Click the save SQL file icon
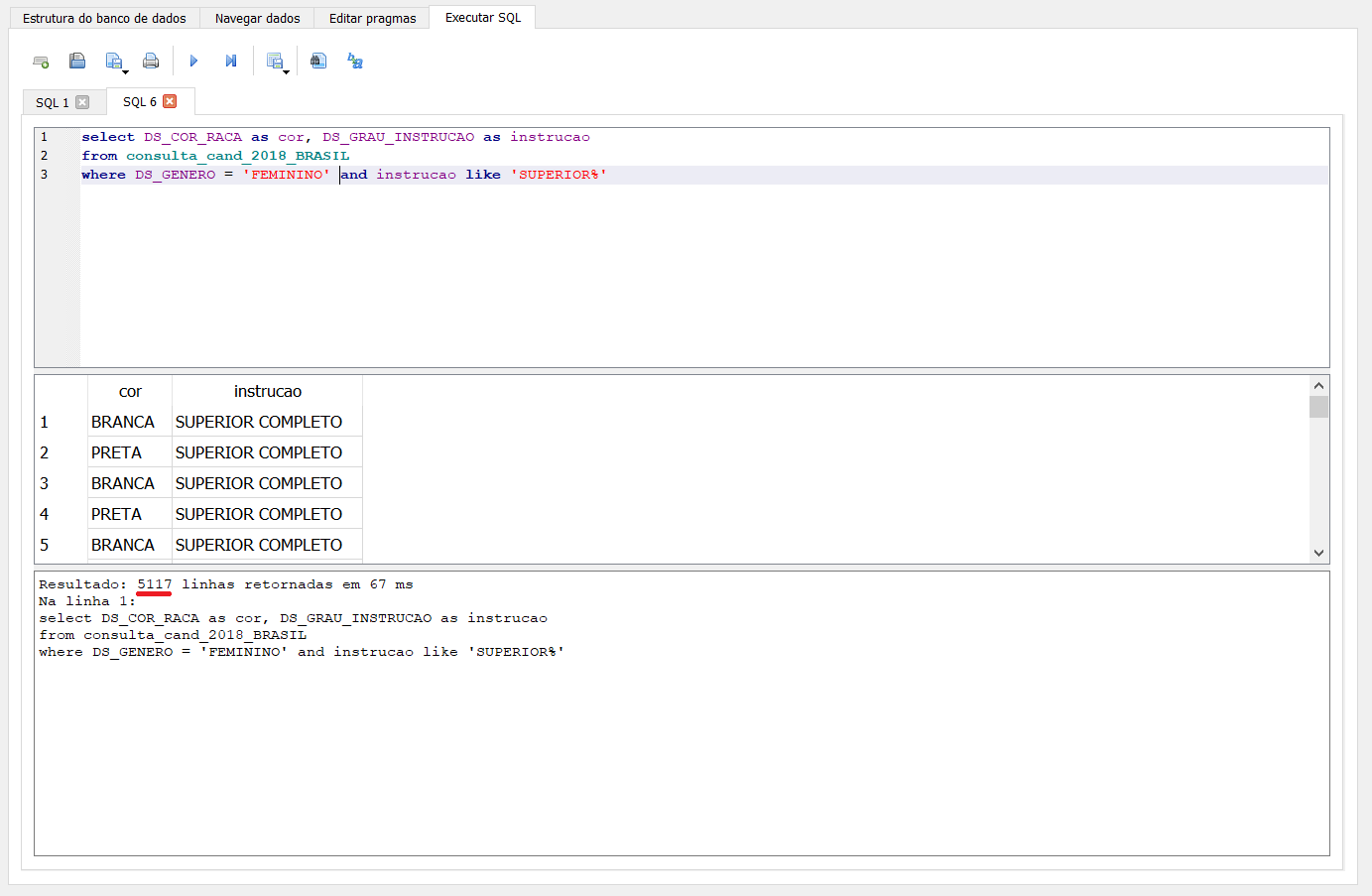Image resolution: width=1372 pixels, height=896 pixels. coord(113,62)
